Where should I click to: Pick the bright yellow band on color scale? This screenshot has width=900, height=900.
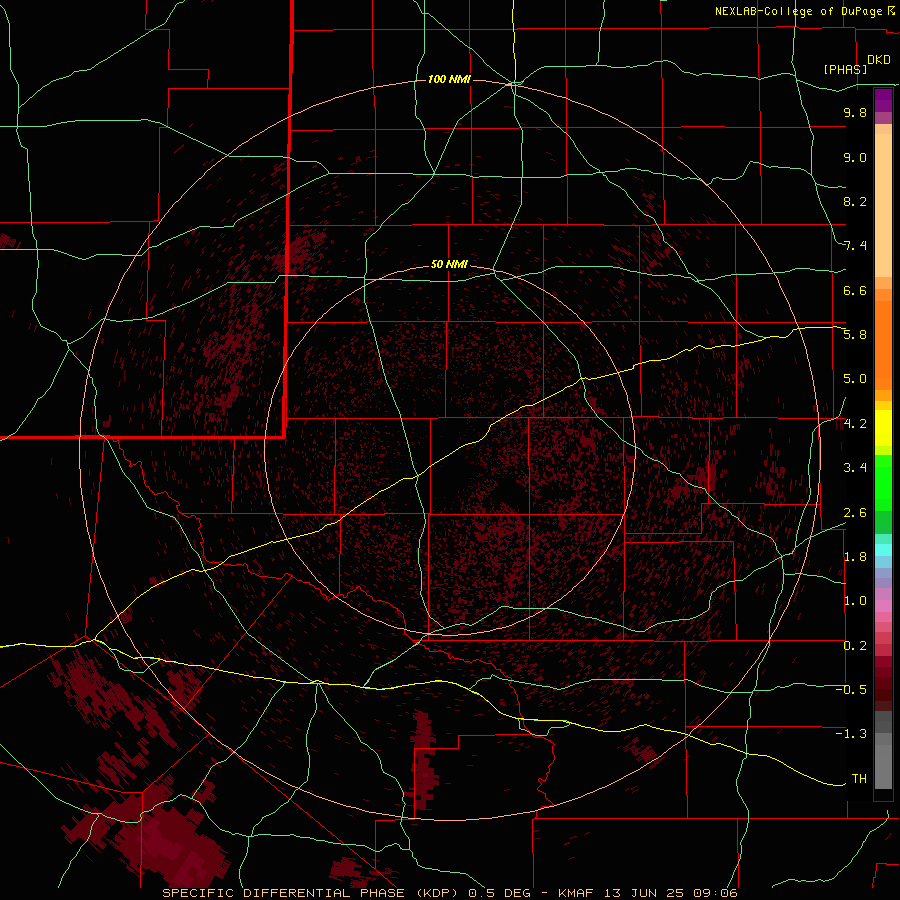coord(883,428)
